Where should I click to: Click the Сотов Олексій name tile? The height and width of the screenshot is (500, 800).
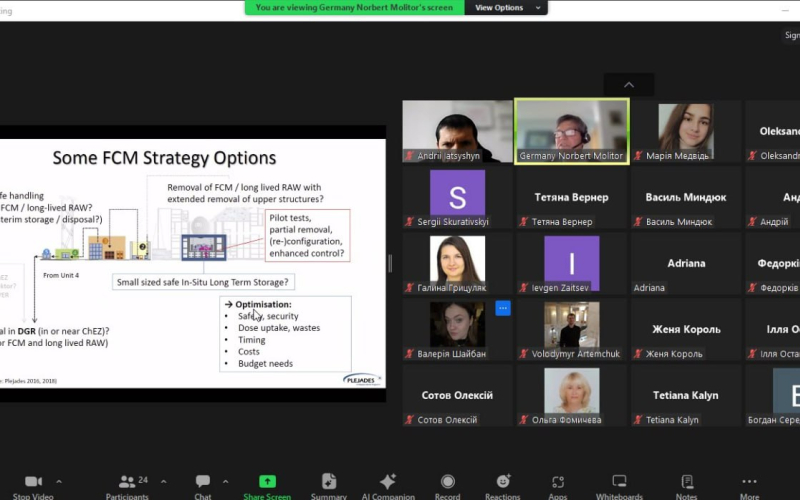pyautogui.click(x=457, y=395)
